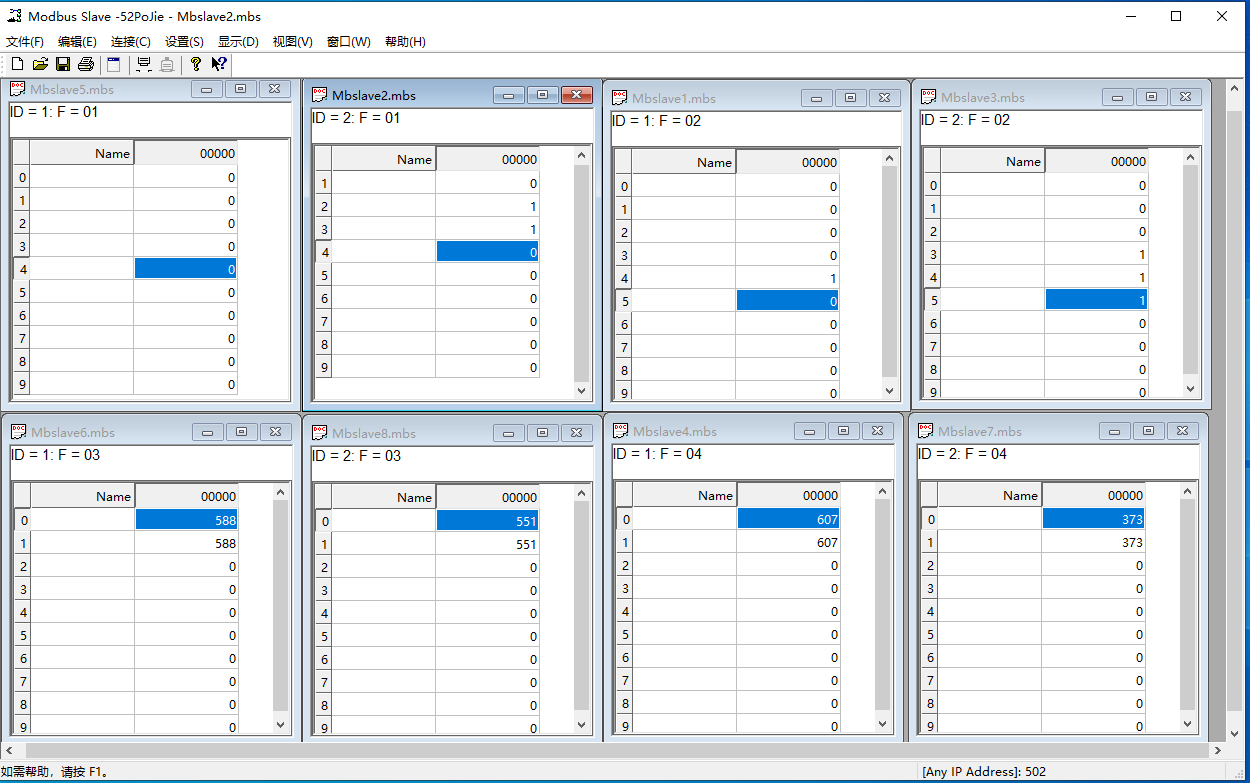Open slave definition window icon in toolbar
This screenshot has width=1250, height=783.
pyautogui.click(x=113, y=65)
